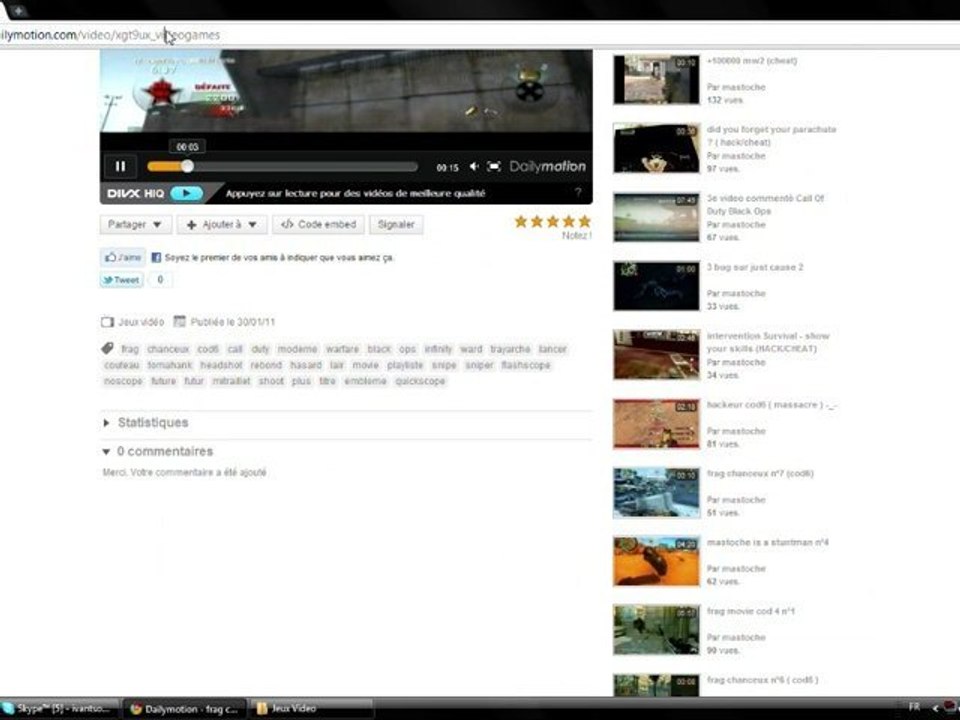This screenshot has width=960, height=720.
Task: Rate video with the fifth star
Action: pyautogui.click(x=585, y=221)
